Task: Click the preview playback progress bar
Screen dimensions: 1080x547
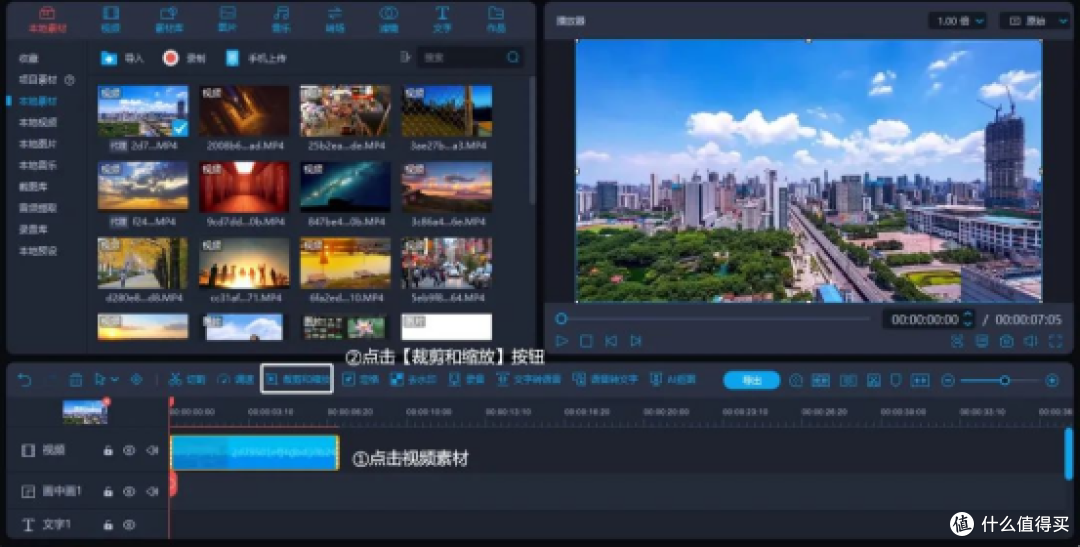Action: [x=716, y=319]
